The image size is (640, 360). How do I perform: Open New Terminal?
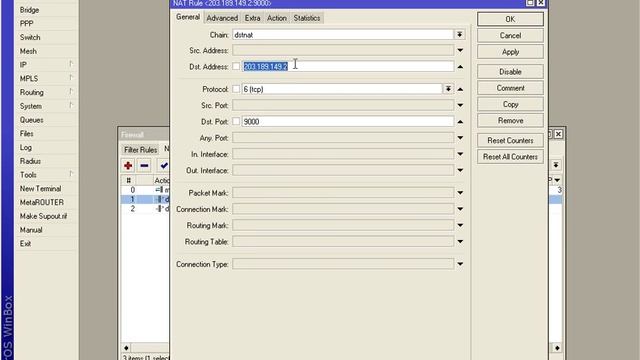[x=40, y=189]
